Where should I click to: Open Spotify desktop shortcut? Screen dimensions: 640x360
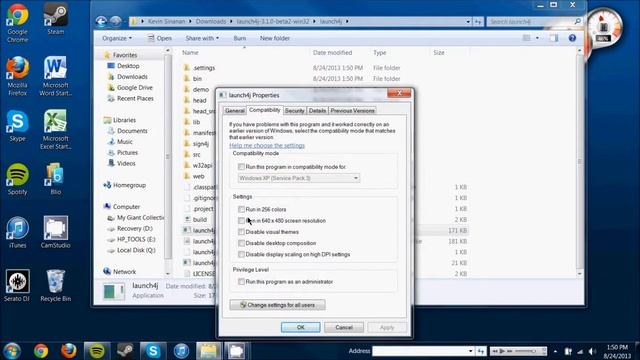point(18,179)
